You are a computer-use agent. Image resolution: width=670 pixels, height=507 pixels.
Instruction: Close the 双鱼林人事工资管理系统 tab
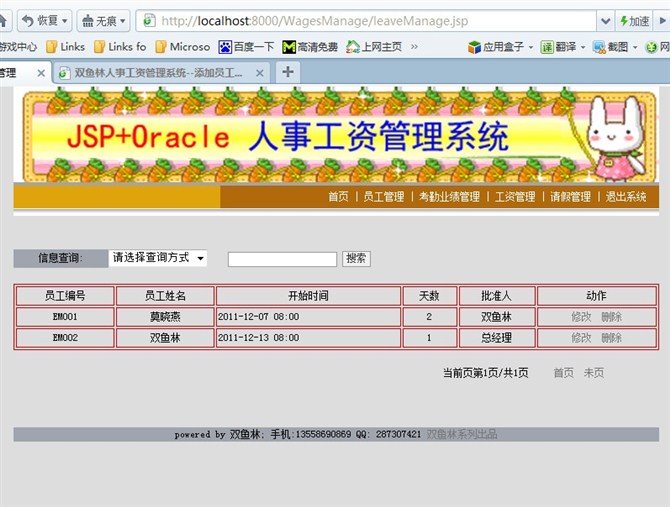click(x=259, y=73)
